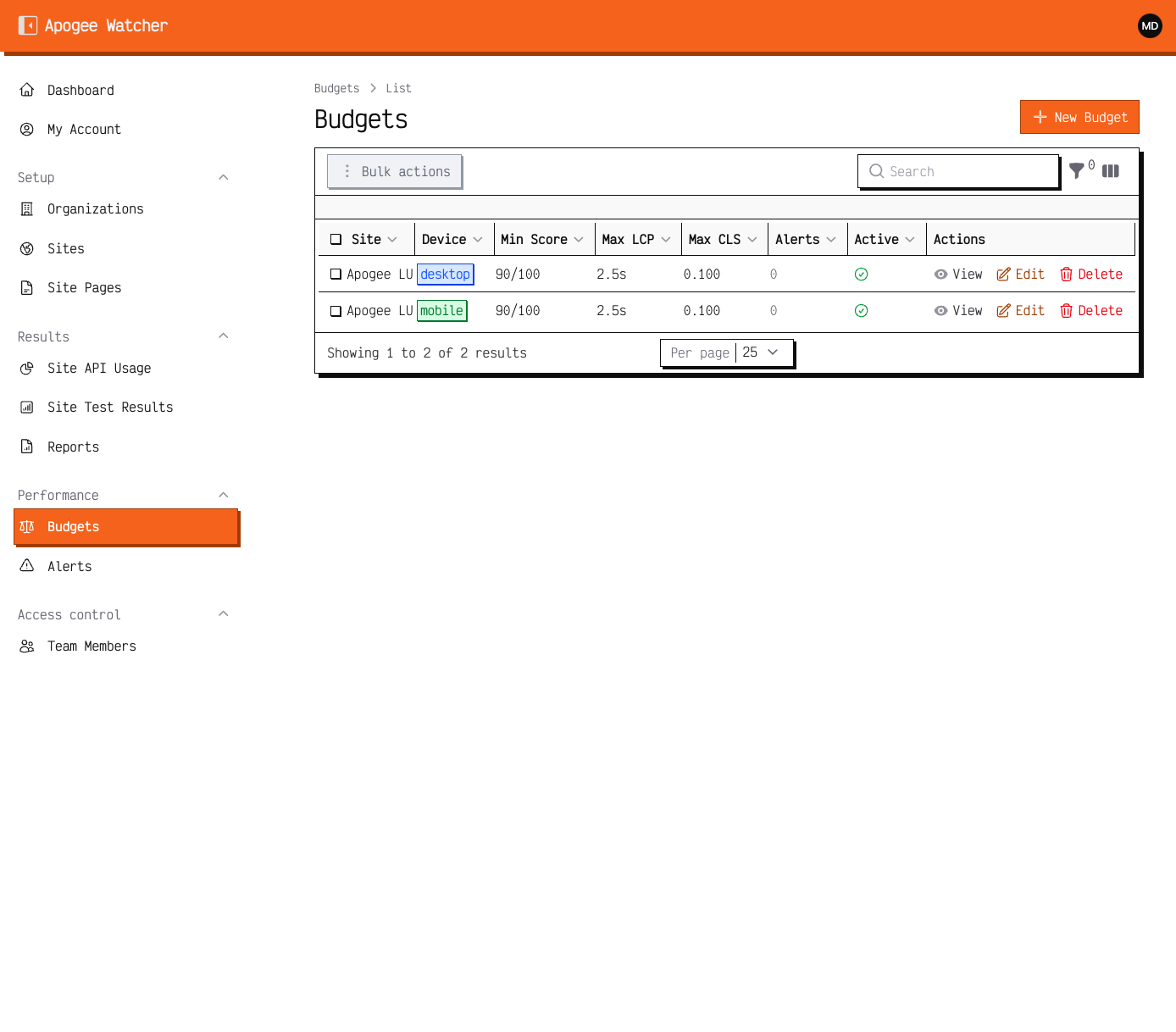Select the Apogee LU desktop row checkbox
This screenshot has height=1032, width=1176.
tap(336, 274)
